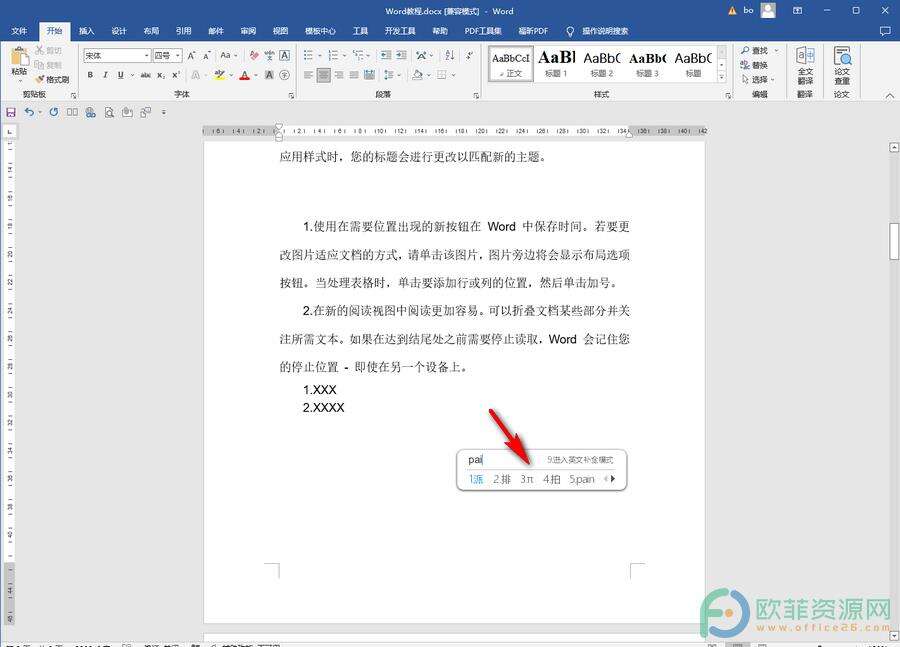Apply strikethrough with the abc icon

click(146, 75)
